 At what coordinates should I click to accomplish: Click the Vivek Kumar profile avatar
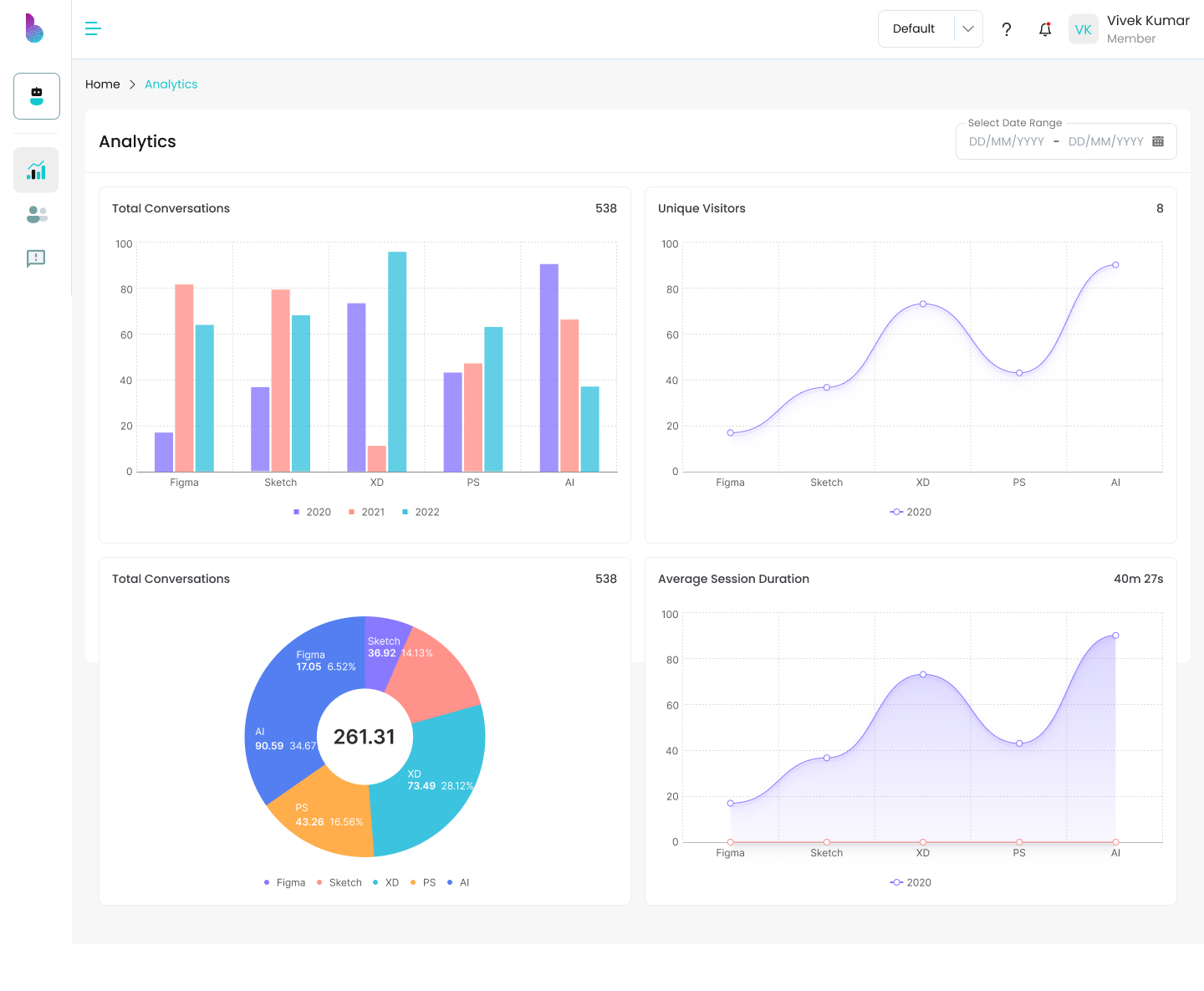1083,28
